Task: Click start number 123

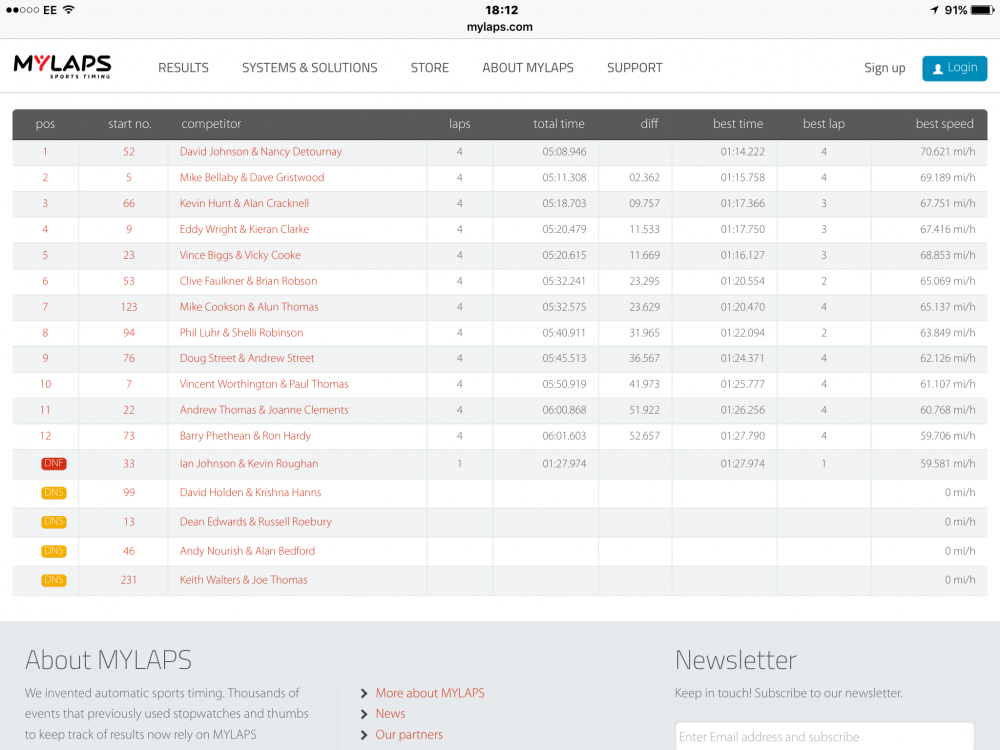Action: (x=129, y=307)
